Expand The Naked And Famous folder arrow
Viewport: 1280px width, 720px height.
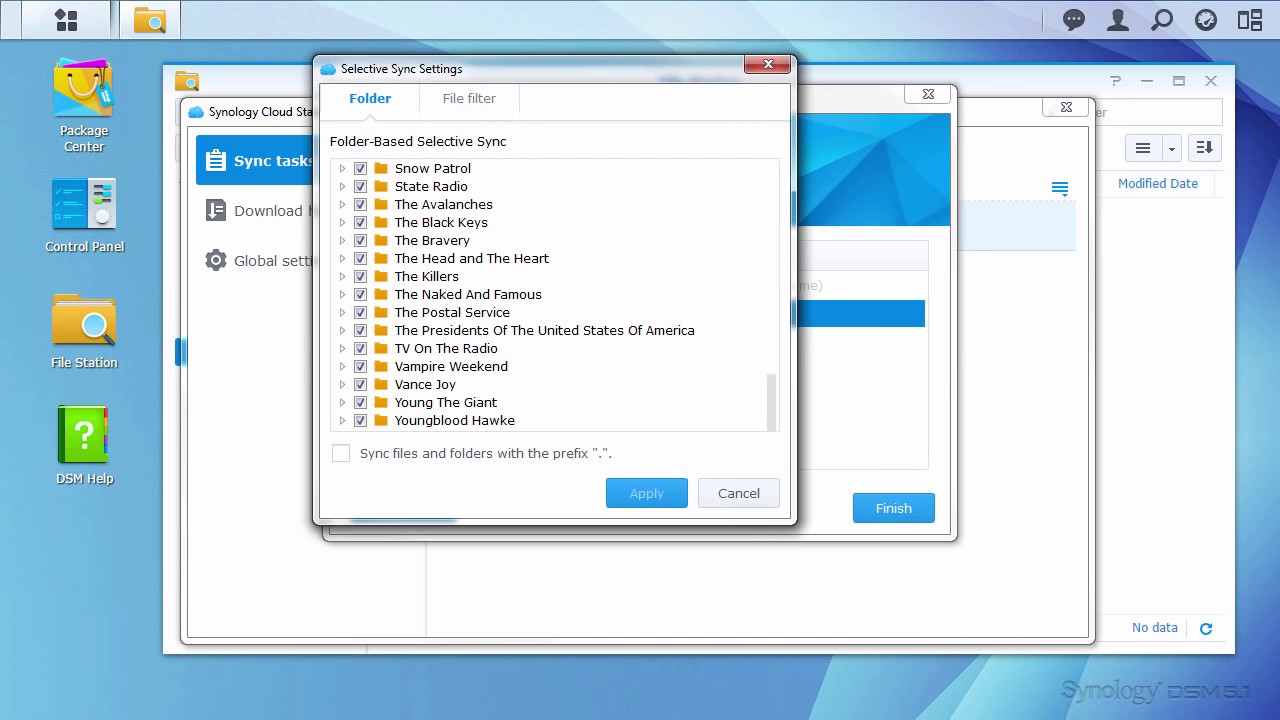342,294
